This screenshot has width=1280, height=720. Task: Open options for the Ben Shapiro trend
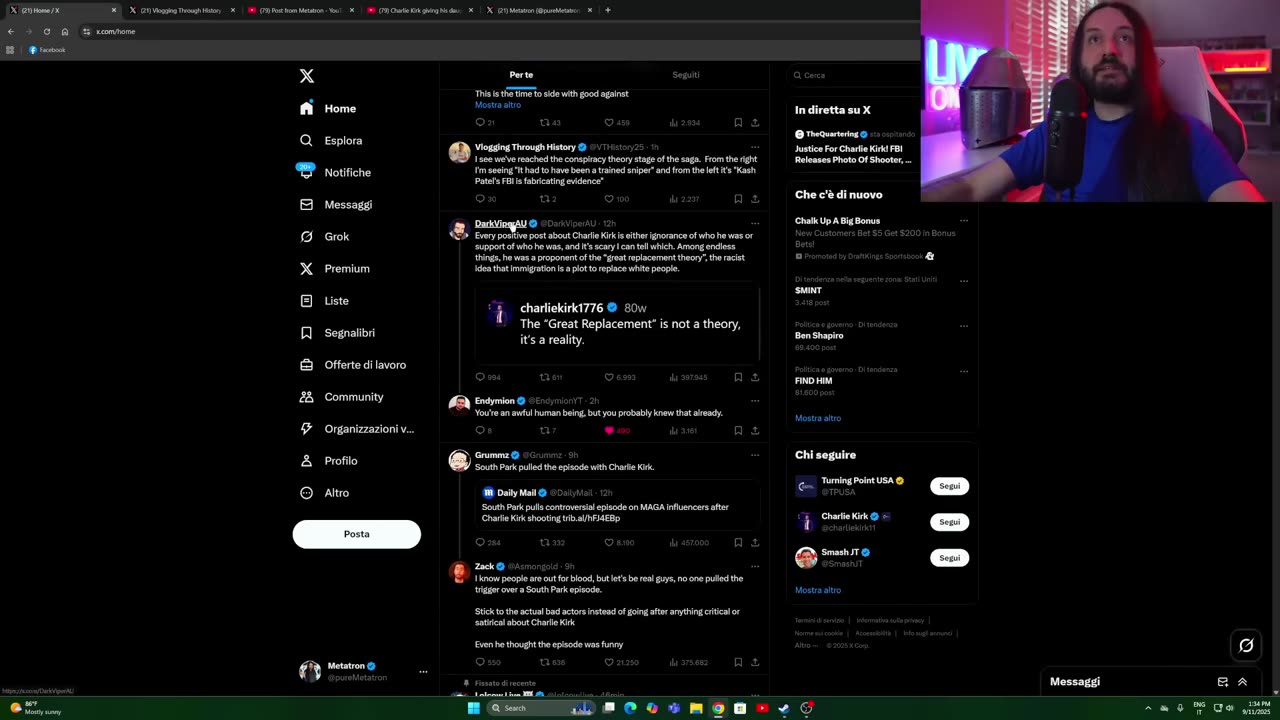click(x=964, y=325)
